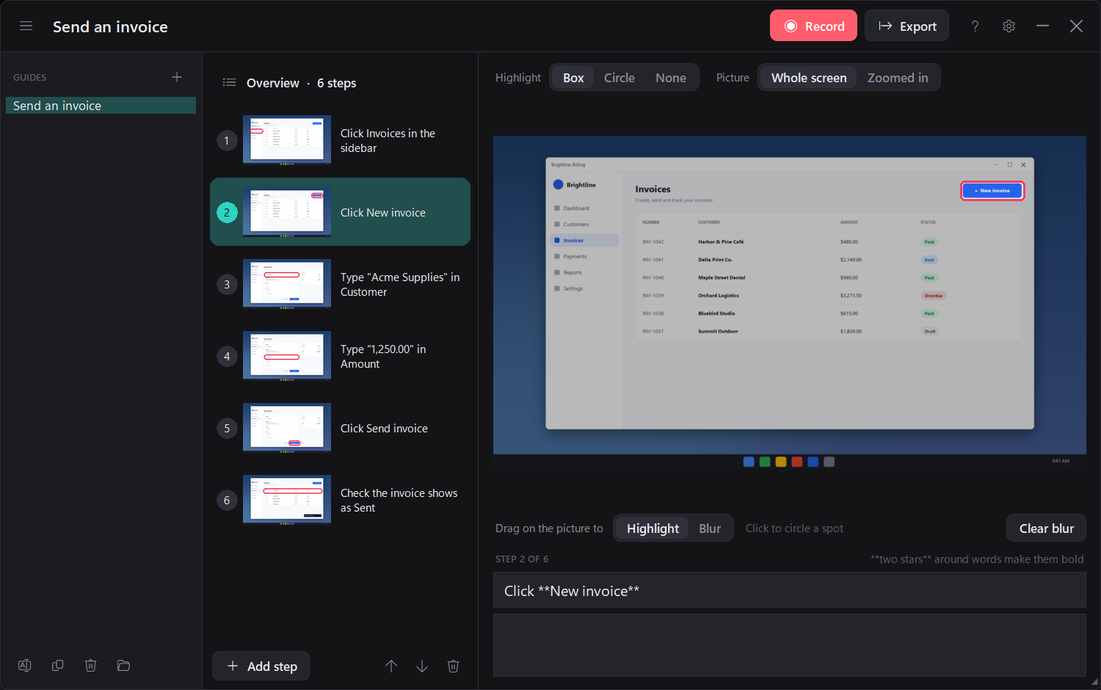Open step Check the invoice shows as Sent
This screenshot has width=1101, height=690.
click(x=341, y=500)
